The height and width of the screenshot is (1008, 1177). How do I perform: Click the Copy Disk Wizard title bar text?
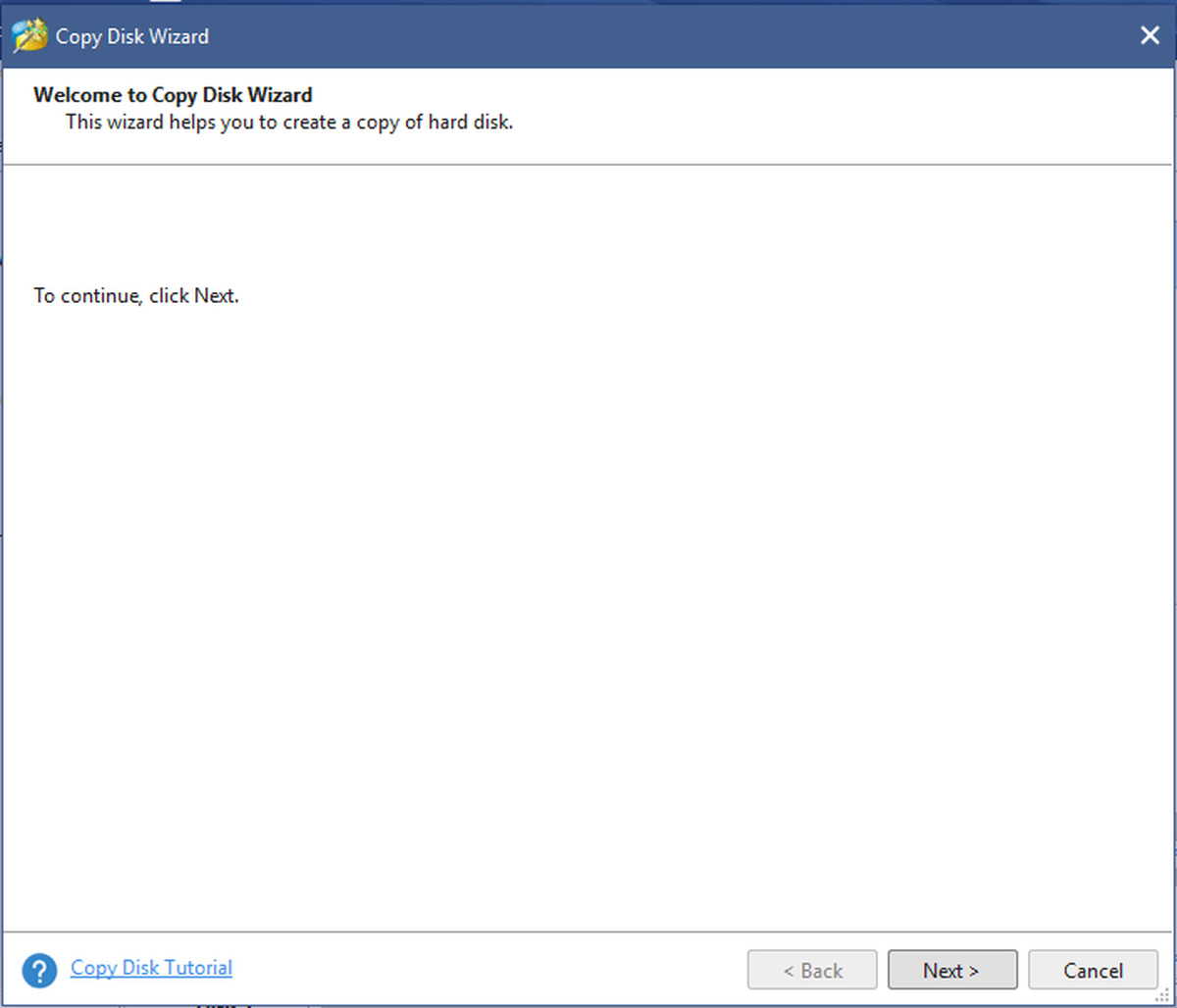[x=132, y=36]
